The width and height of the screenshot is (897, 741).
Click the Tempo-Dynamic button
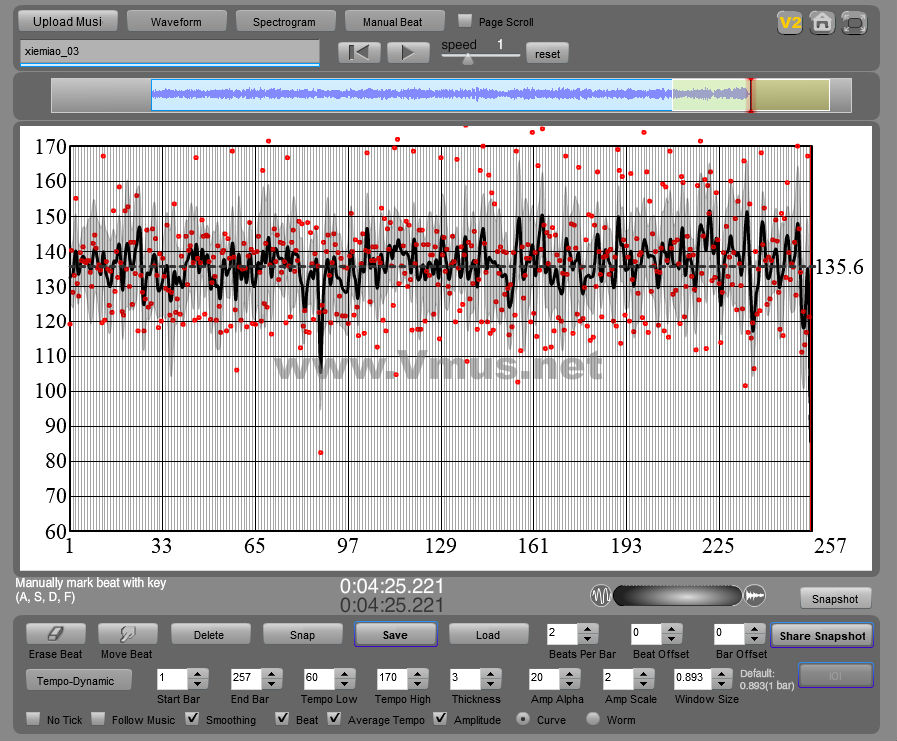tap(79, 680)
